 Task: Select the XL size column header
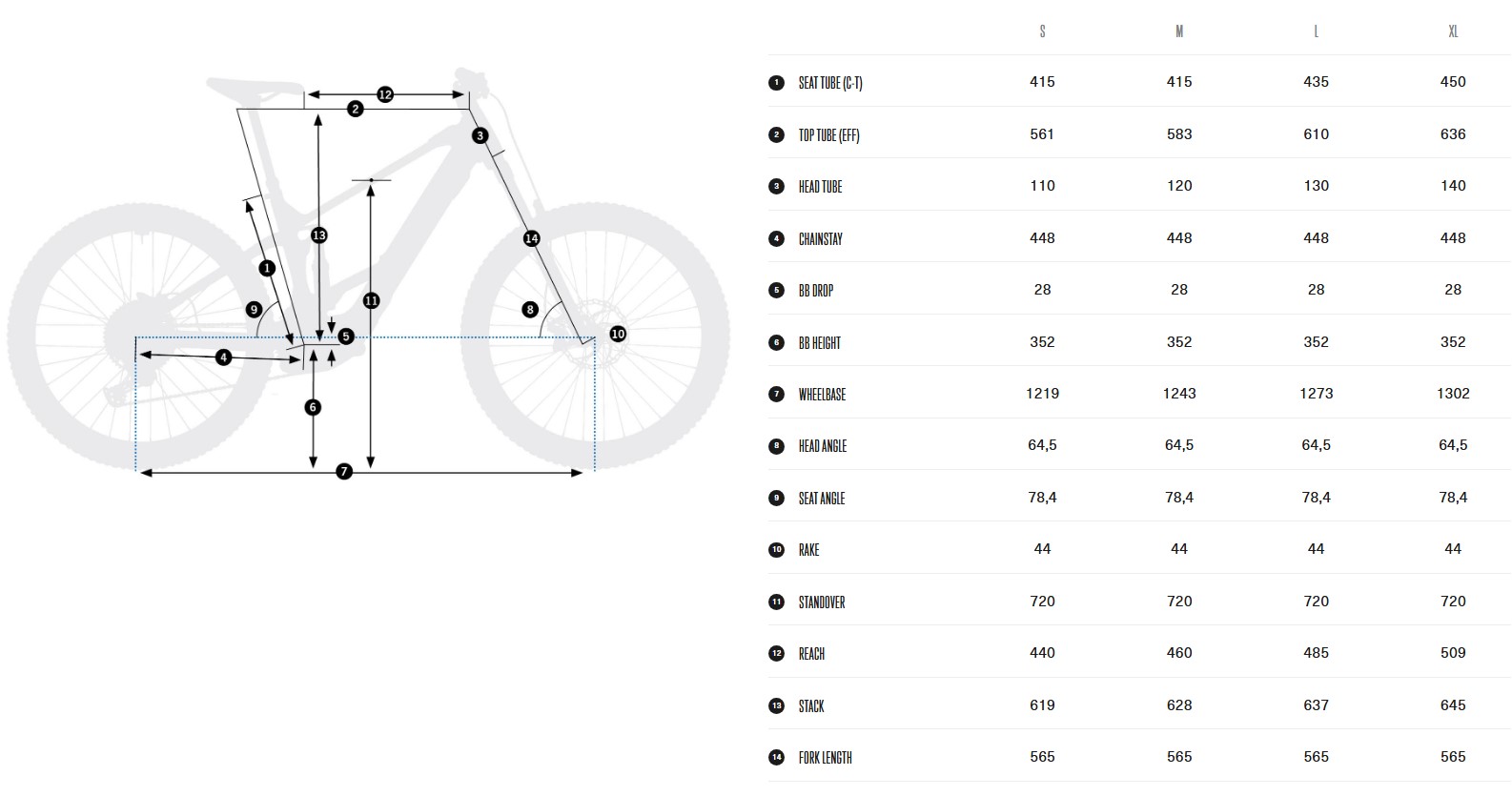pos(1453,31)
